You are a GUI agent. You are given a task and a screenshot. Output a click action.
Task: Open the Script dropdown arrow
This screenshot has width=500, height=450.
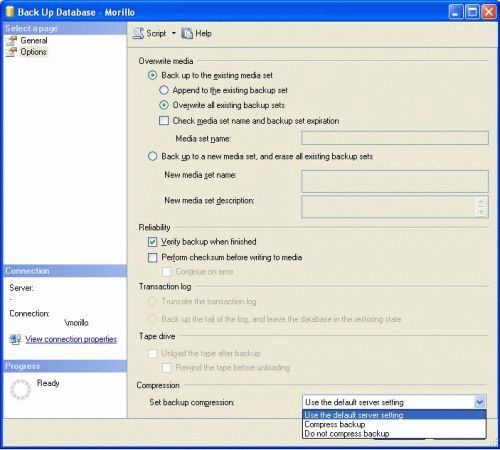click(174, 33)
